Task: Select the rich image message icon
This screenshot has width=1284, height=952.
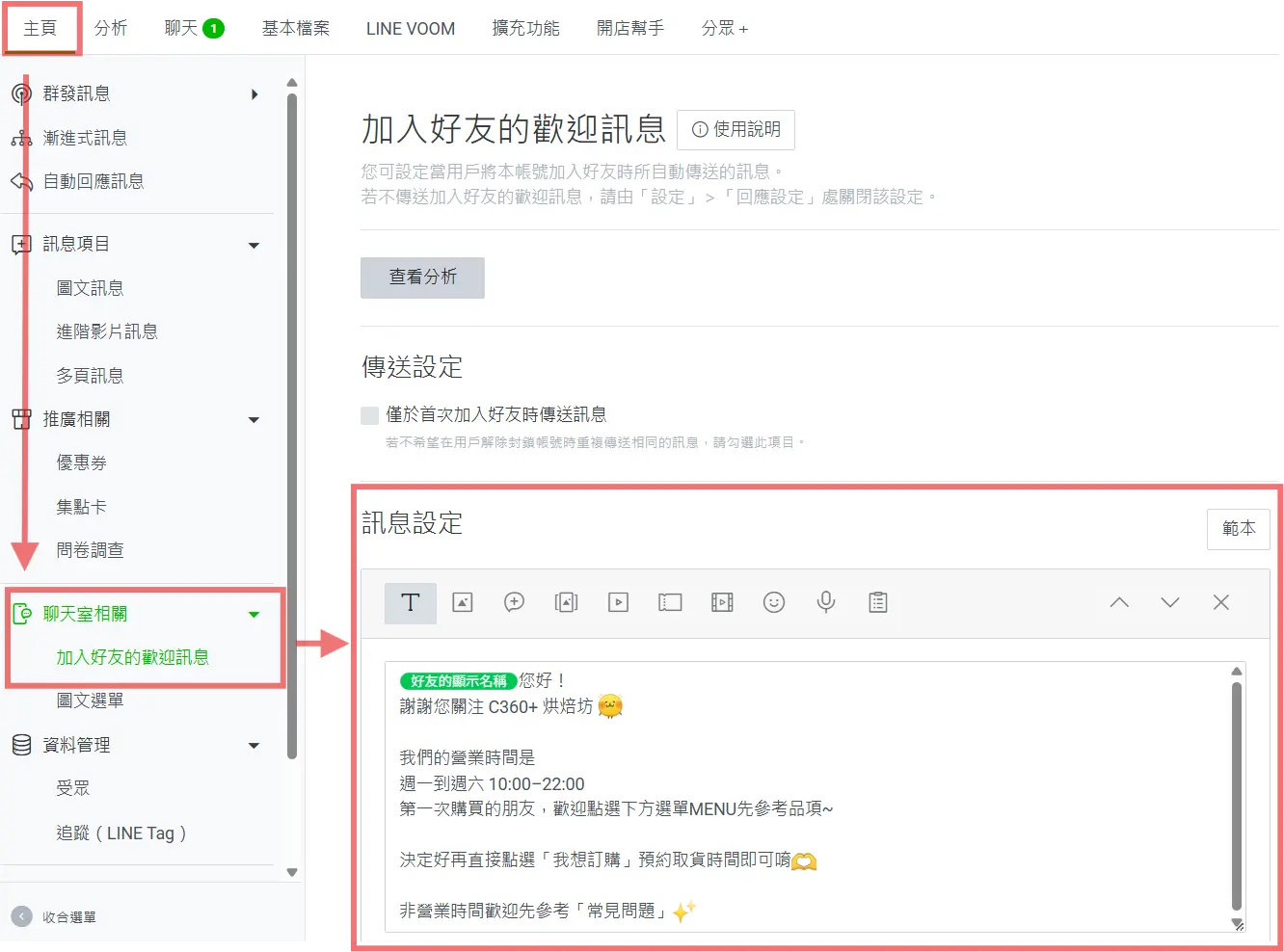Action: pyautogui.click(x=567, y=603)
